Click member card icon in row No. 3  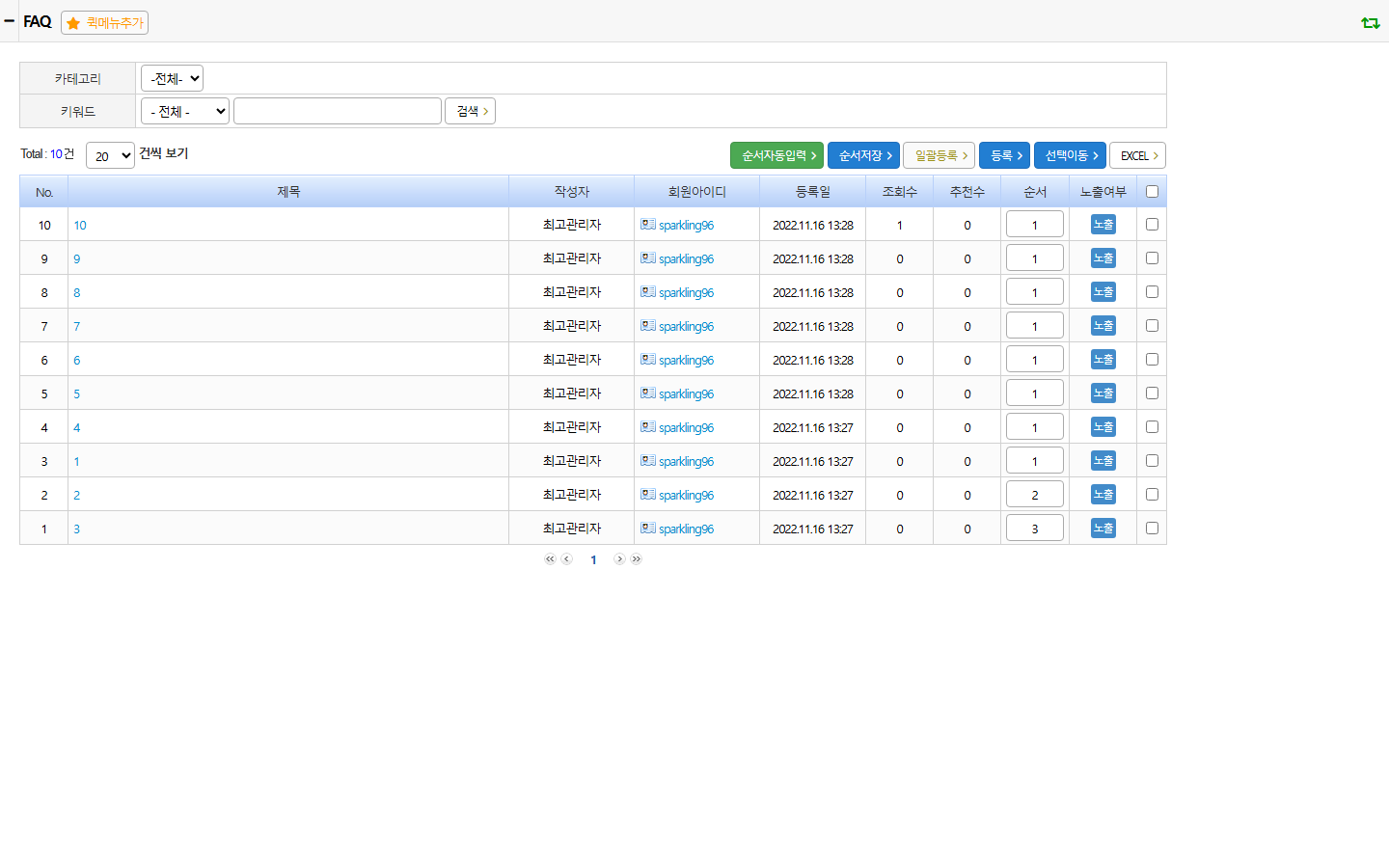tap(648, 460)
